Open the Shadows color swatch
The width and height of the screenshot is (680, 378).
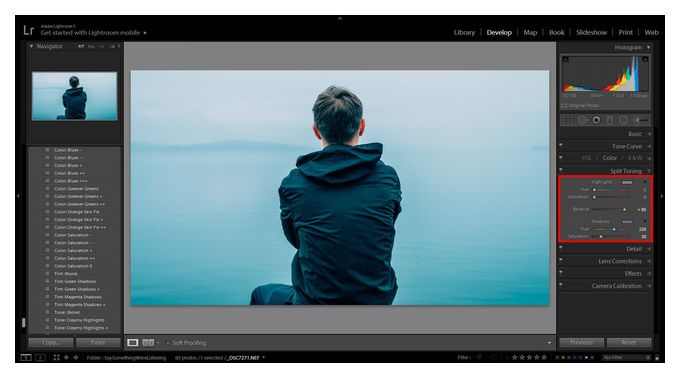coord(627,222)
